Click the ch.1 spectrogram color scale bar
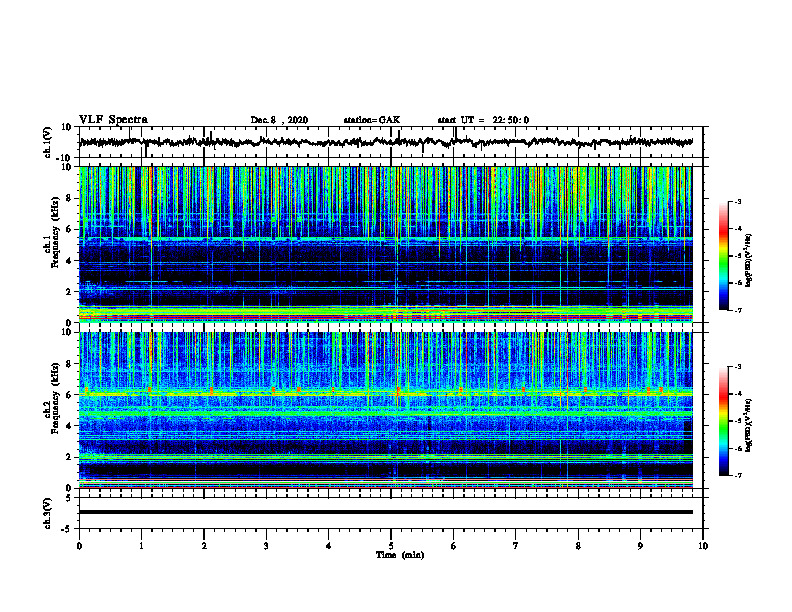The width and height of the screenshot is (792, 612). point(723,256)
